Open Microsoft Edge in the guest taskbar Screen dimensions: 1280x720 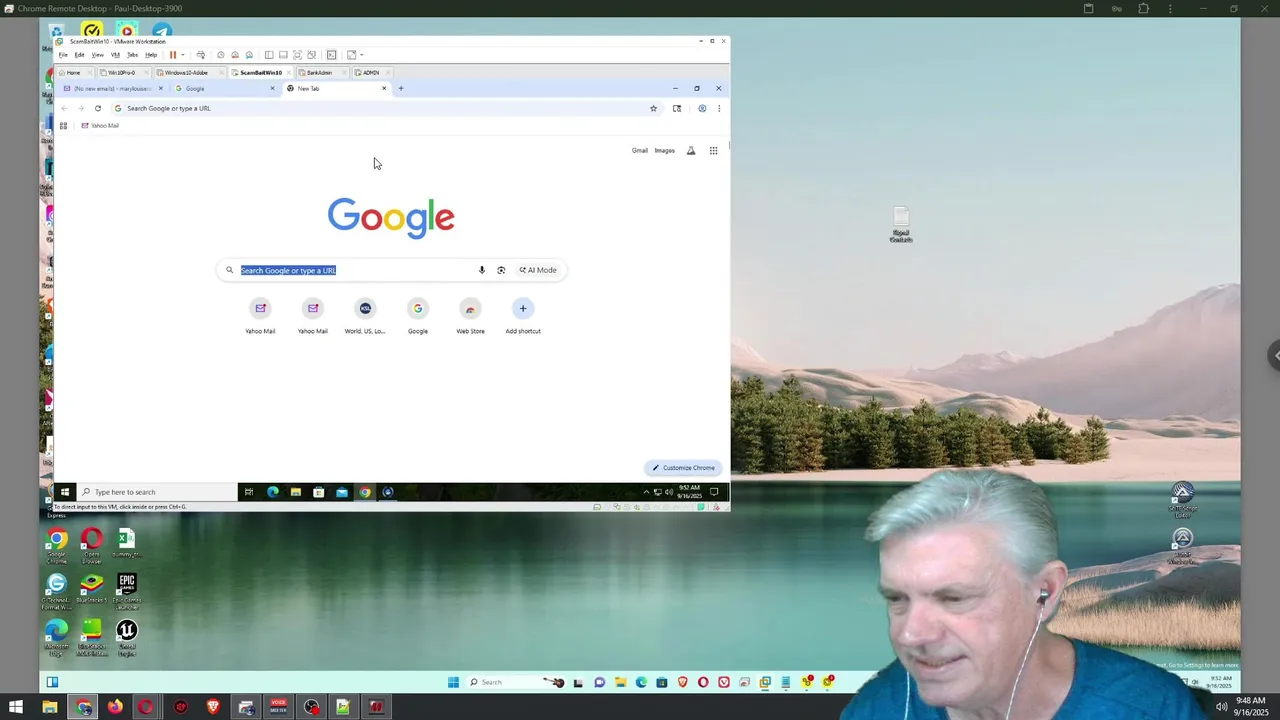[x=273, y=492]
